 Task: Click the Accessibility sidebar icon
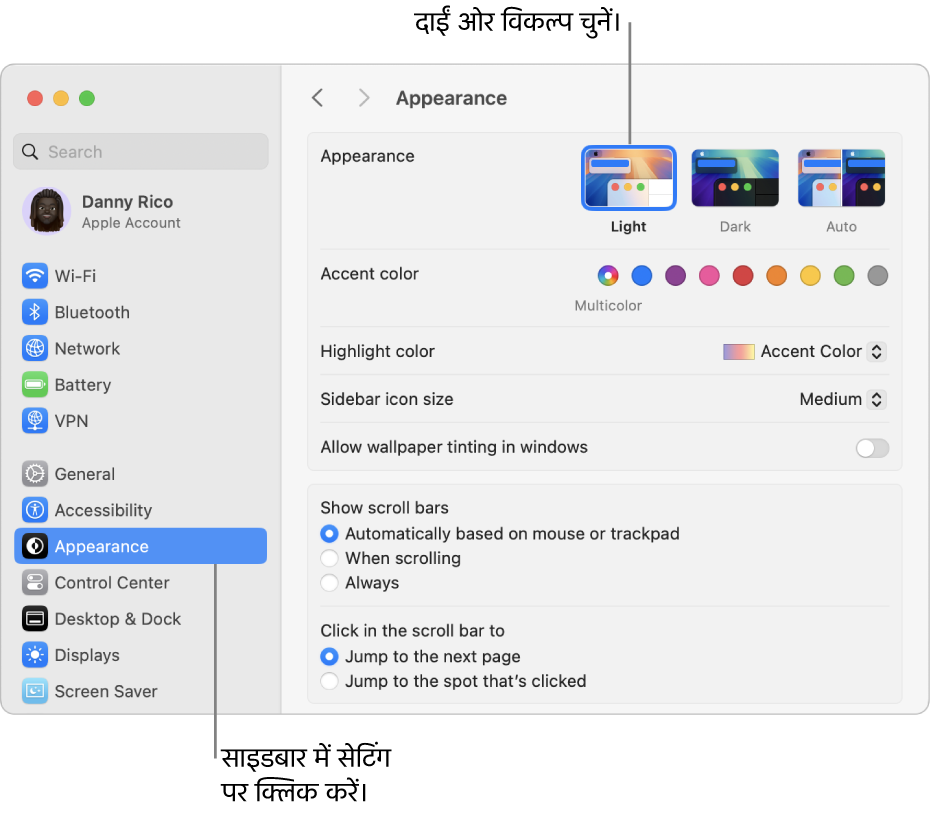(35, 509)
